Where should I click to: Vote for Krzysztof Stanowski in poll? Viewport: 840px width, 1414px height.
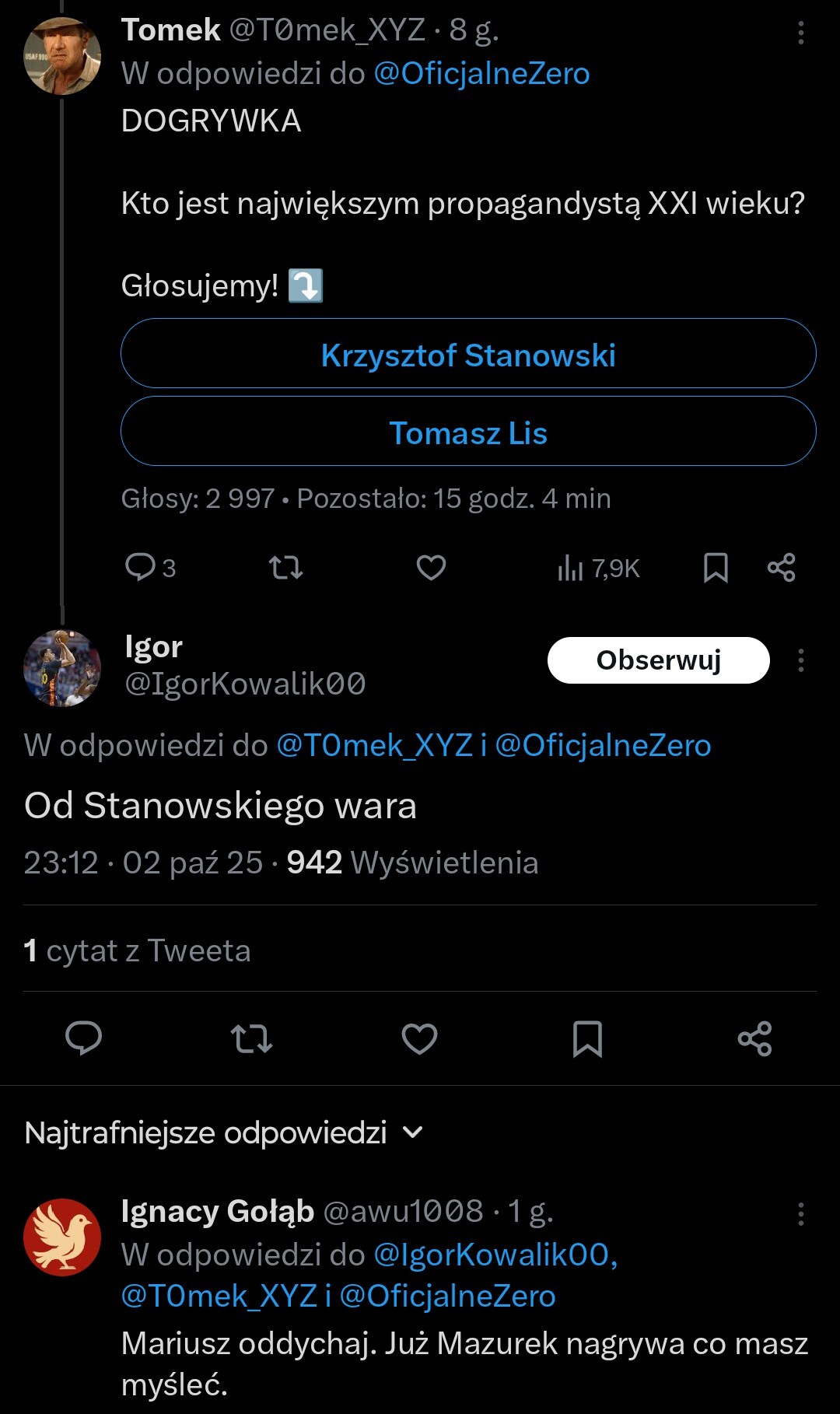click(x=468, y=354)
